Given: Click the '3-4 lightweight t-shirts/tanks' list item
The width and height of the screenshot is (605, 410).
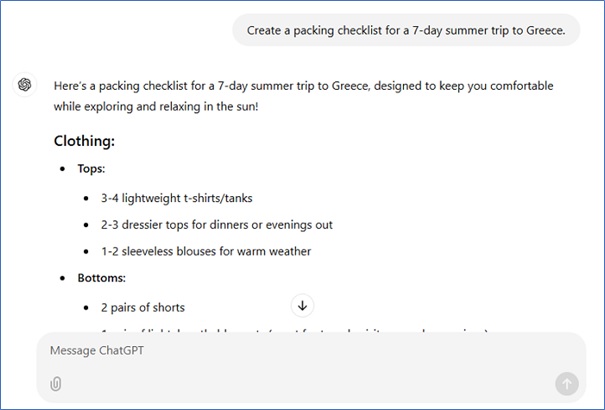Looking at the screenshot, I should click(171, 197).
